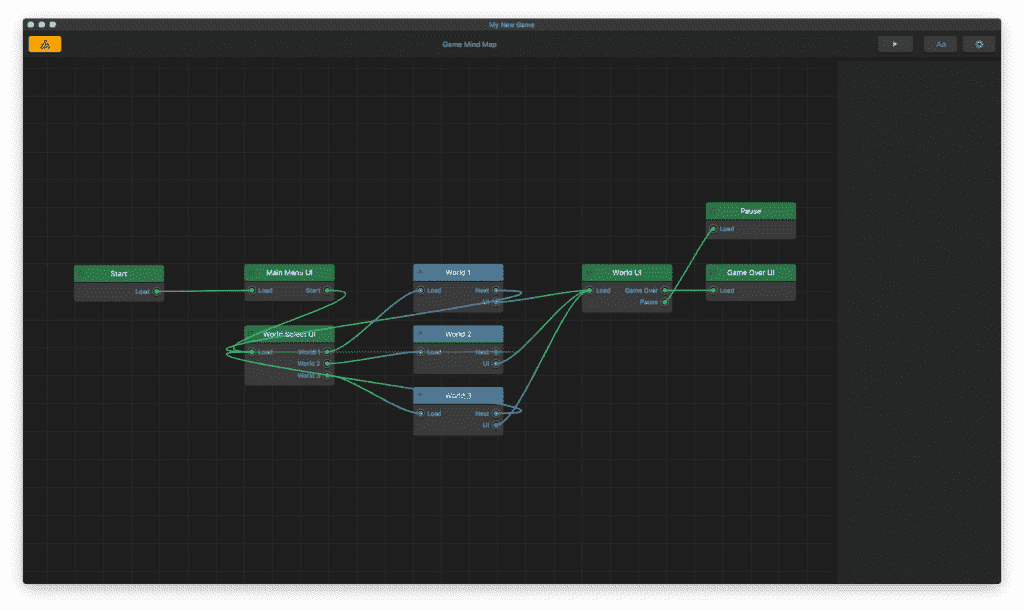Click the World 3 node's Load port

coord(421,413)
